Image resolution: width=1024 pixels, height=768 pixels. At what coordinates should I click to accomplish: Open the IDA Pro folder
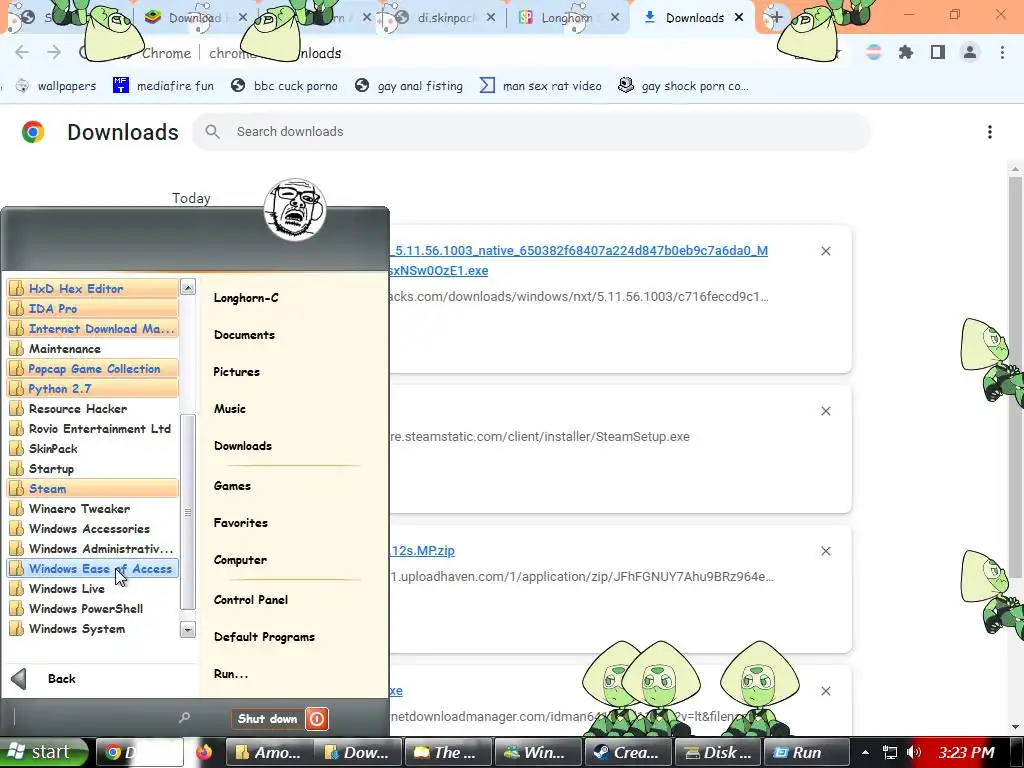93,308
